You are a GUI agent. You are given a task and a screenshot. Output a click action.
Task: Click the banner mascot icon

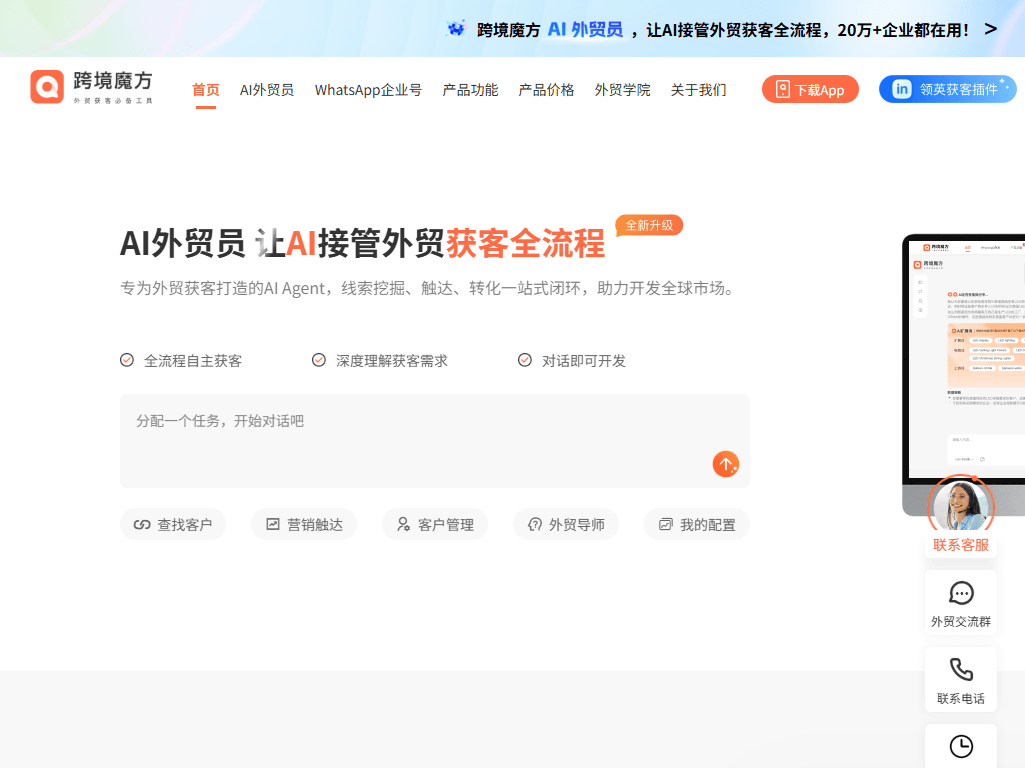click(x=456, y=29)
